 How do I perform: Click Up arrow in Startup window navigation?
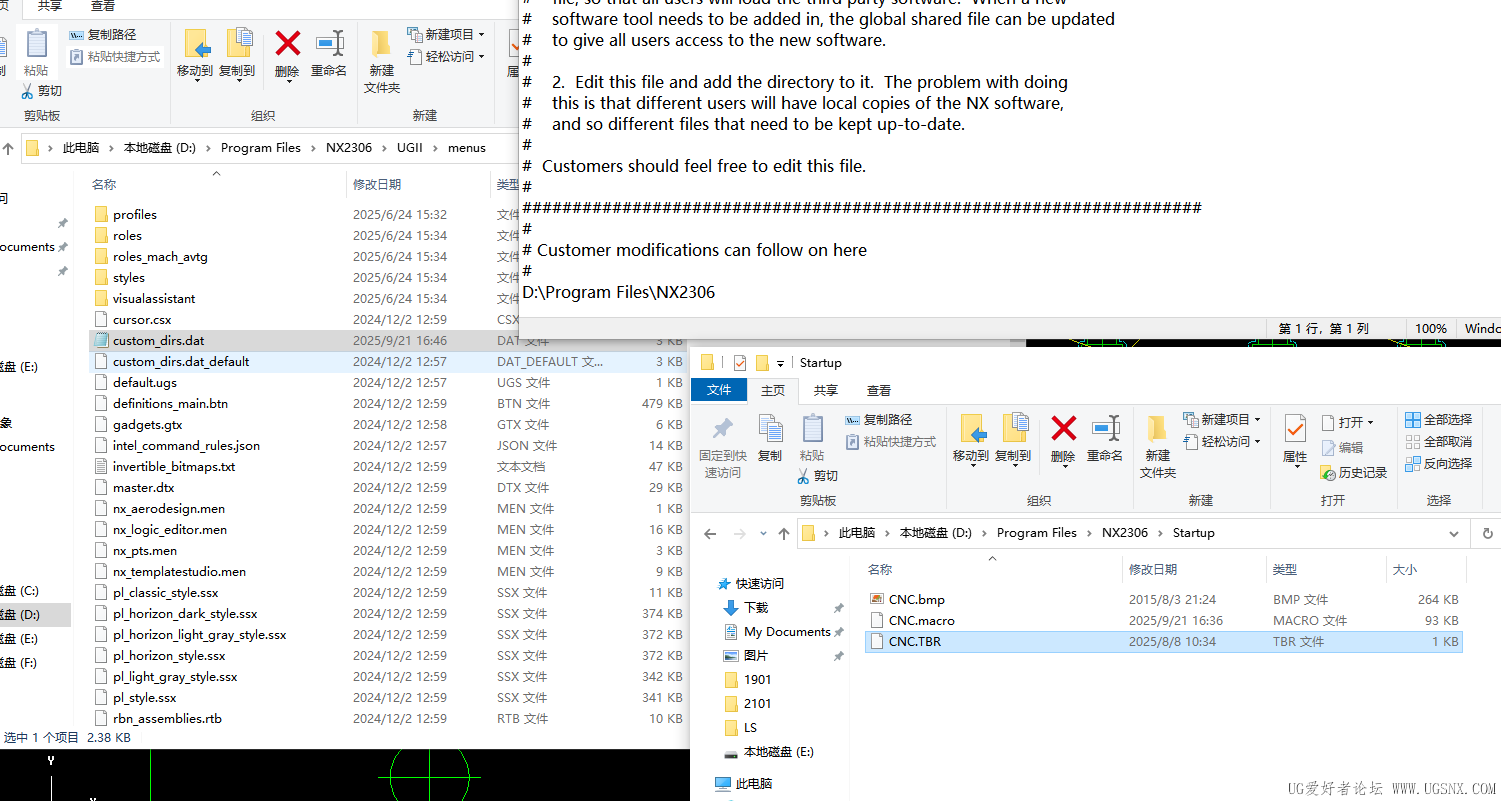tap(784, 533)
